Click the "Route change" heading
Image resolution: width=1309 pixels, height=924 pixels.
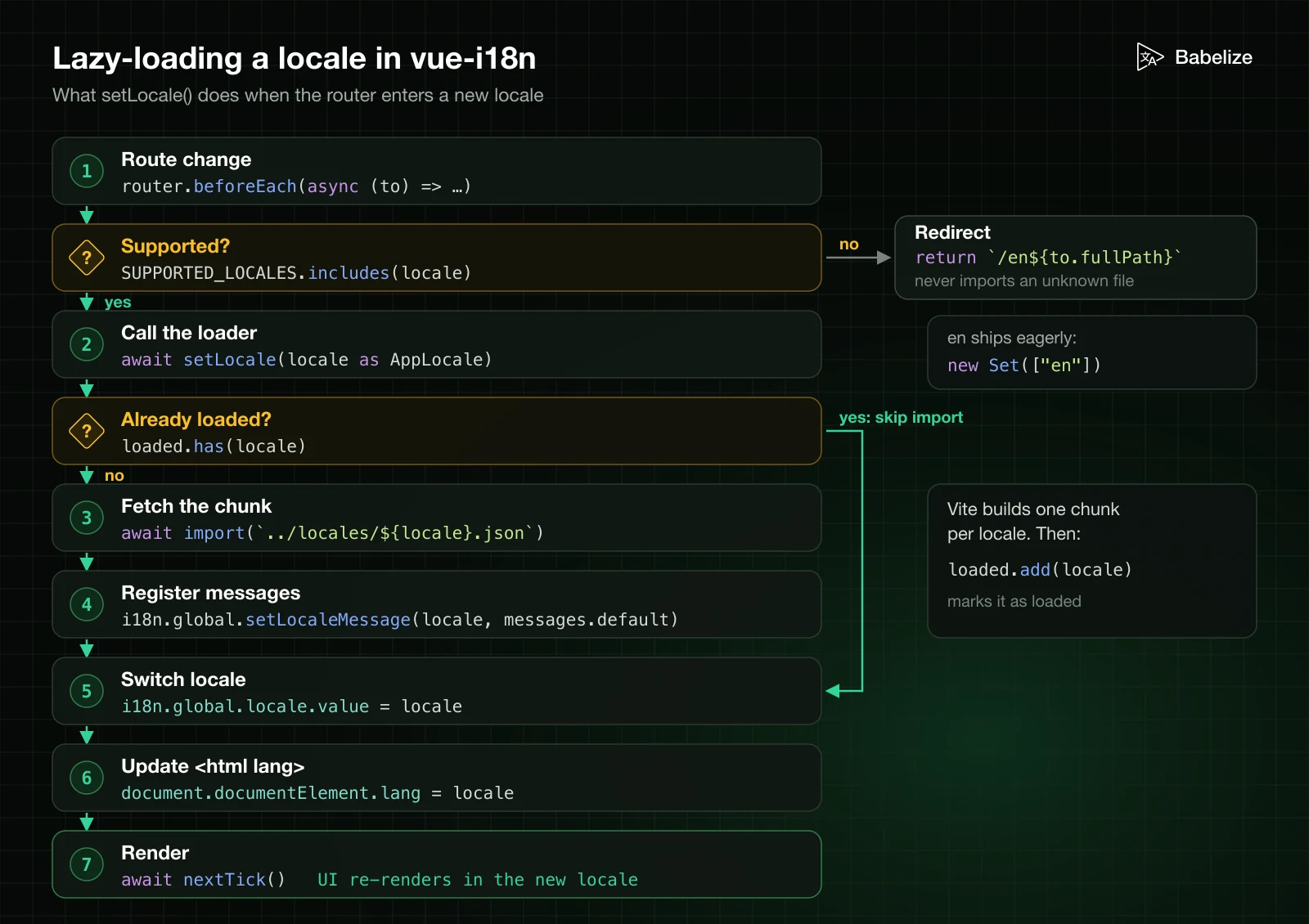pyautogui.click(x=187, y=159)
